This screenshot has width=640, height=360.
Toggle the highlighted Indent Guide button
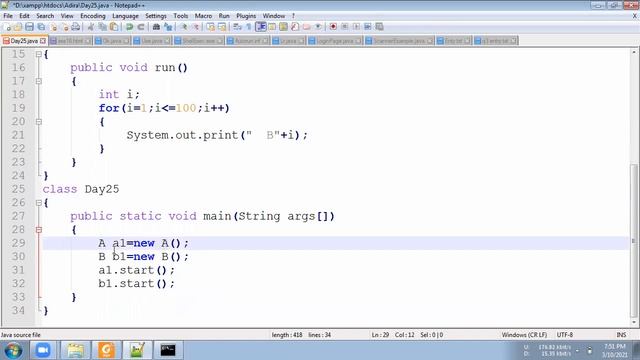(261, 27)
